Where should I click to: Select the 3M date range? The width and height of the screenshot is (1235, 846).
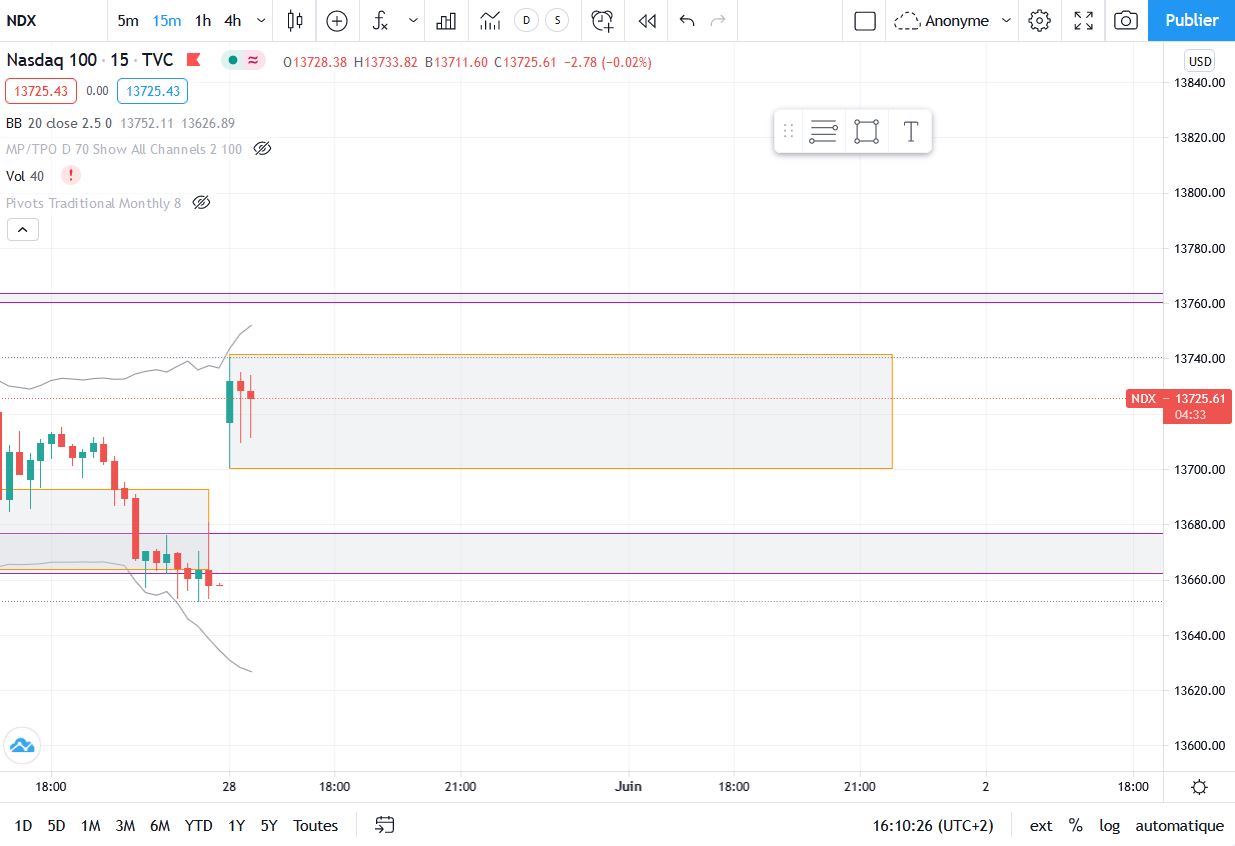tap(125, 826)
